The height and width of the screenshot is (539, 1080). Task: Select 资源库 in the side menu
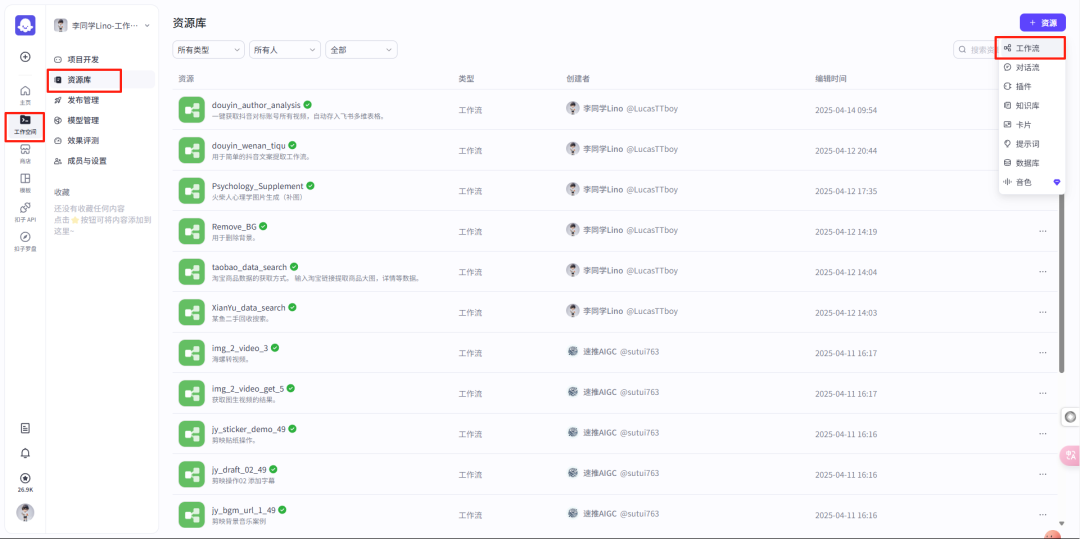coord(101,80)
